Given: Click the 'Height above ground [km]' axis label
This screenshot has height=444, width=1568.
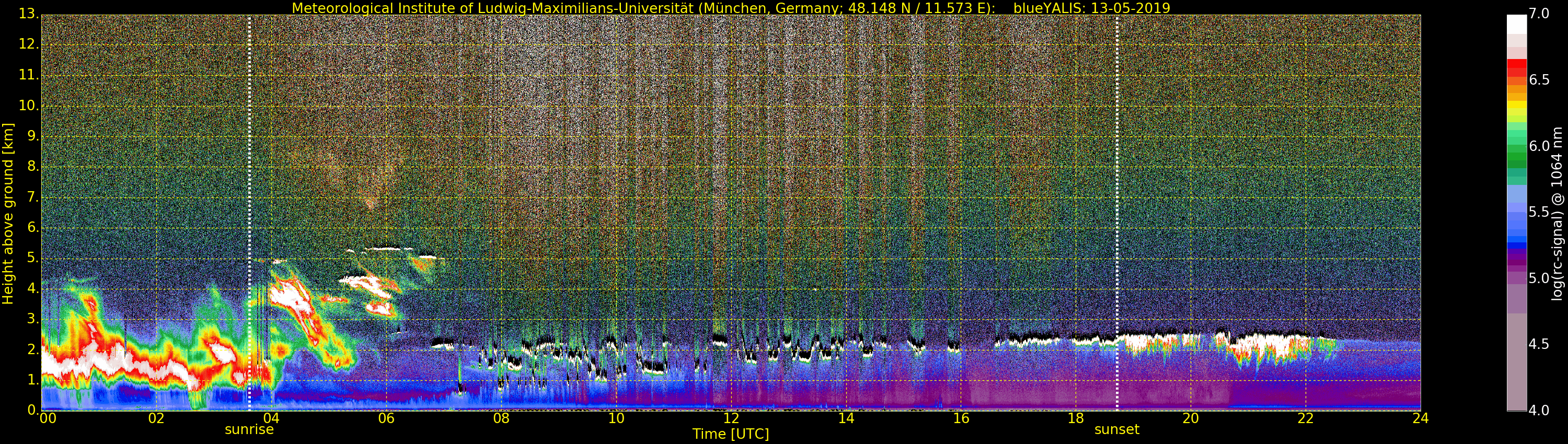Looking at the screenshot, I should pyautogui.click(x=8, y=213).
